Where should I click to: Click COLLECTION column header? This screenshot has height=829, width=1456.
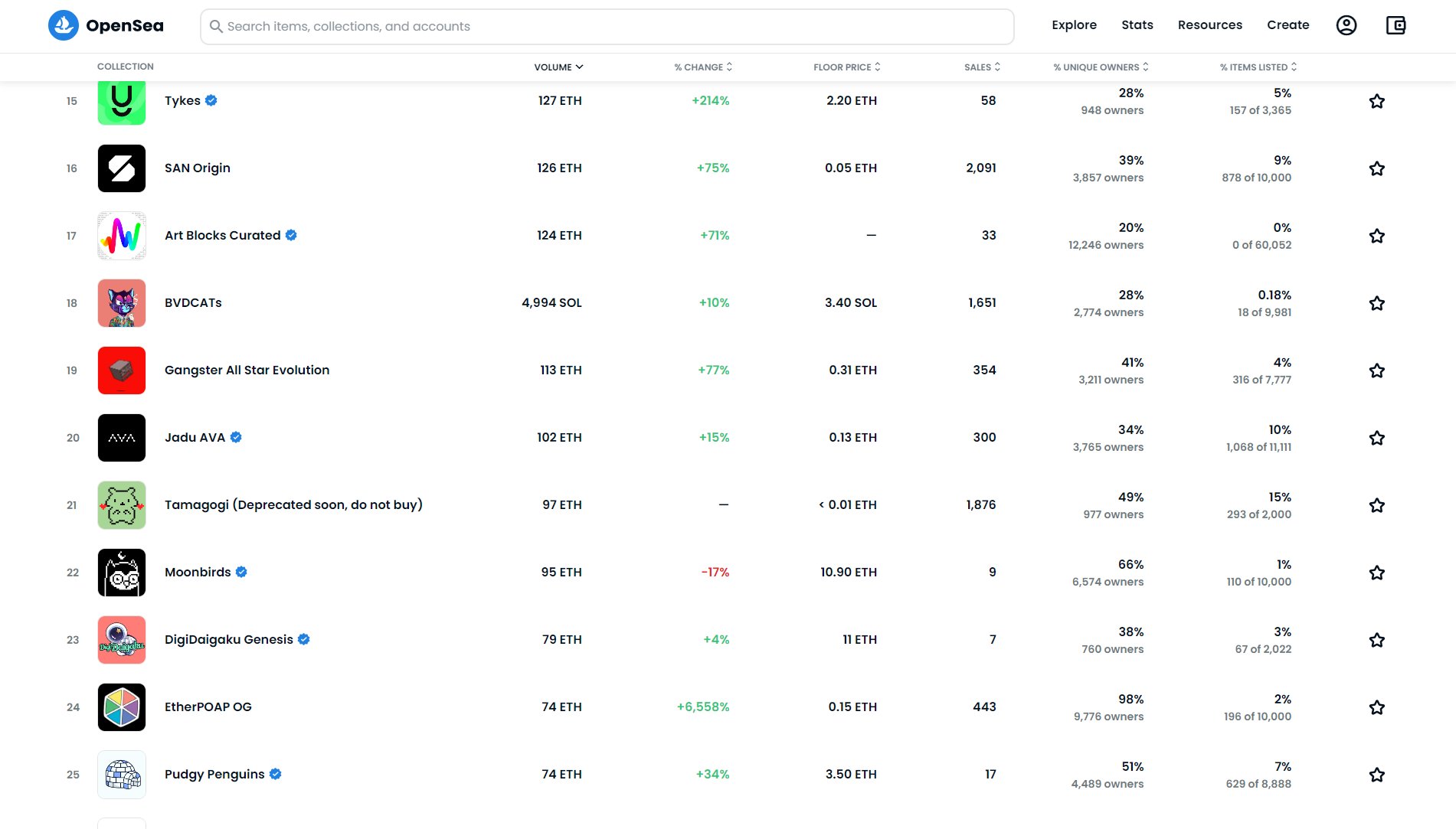126,67
